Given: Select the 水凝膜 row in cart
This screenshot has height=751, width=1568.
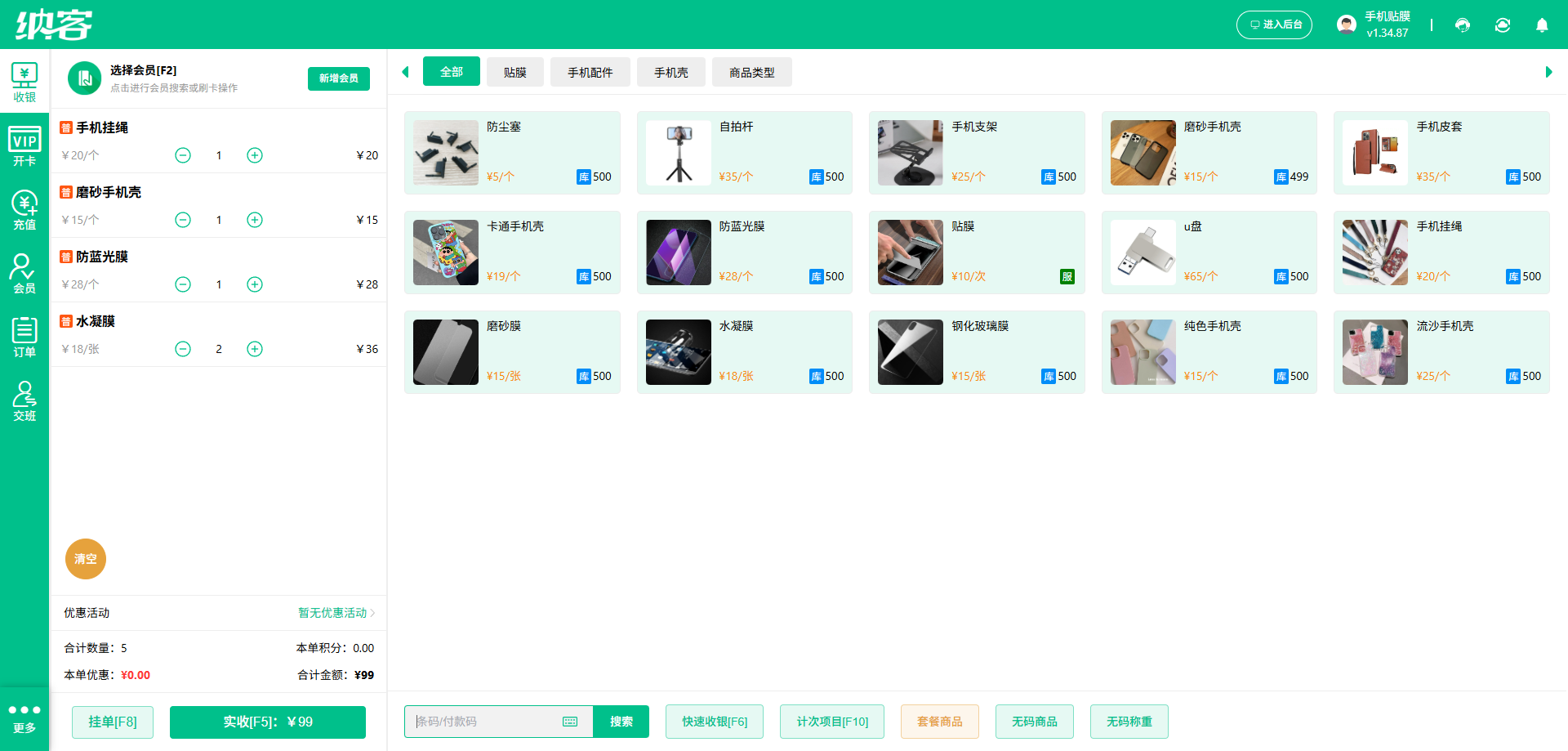Looking at the screenshot, I should 219,334.
